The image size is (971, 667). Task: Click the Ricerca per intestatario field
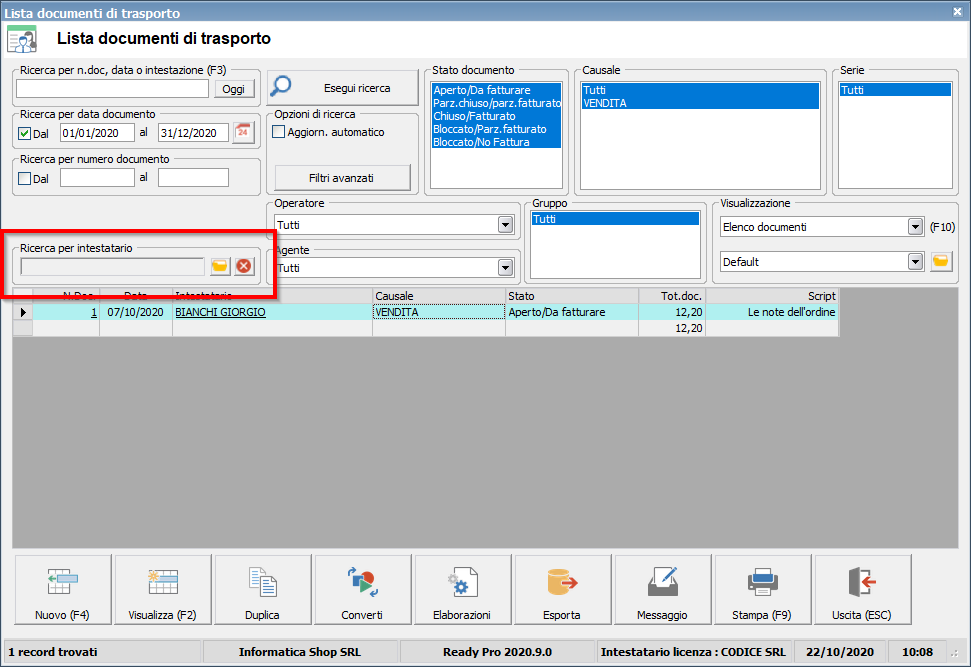point(113,266)
